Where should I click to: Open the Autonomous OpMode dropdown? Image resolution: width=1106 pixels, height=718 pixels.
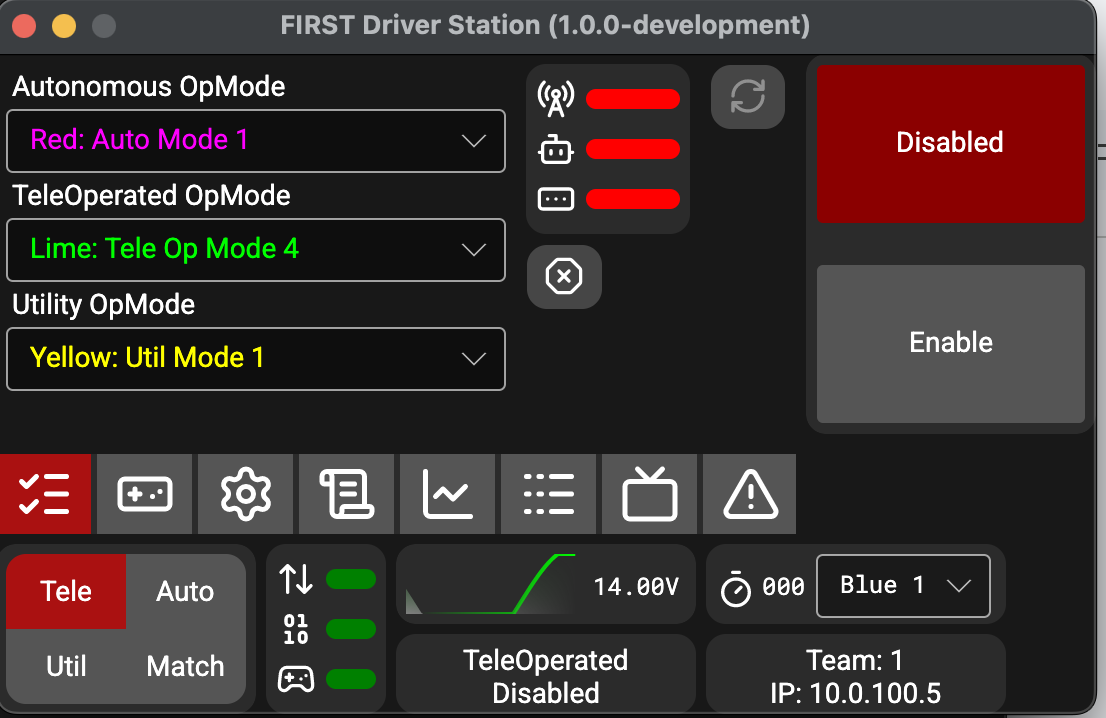(x=256, y=140)
